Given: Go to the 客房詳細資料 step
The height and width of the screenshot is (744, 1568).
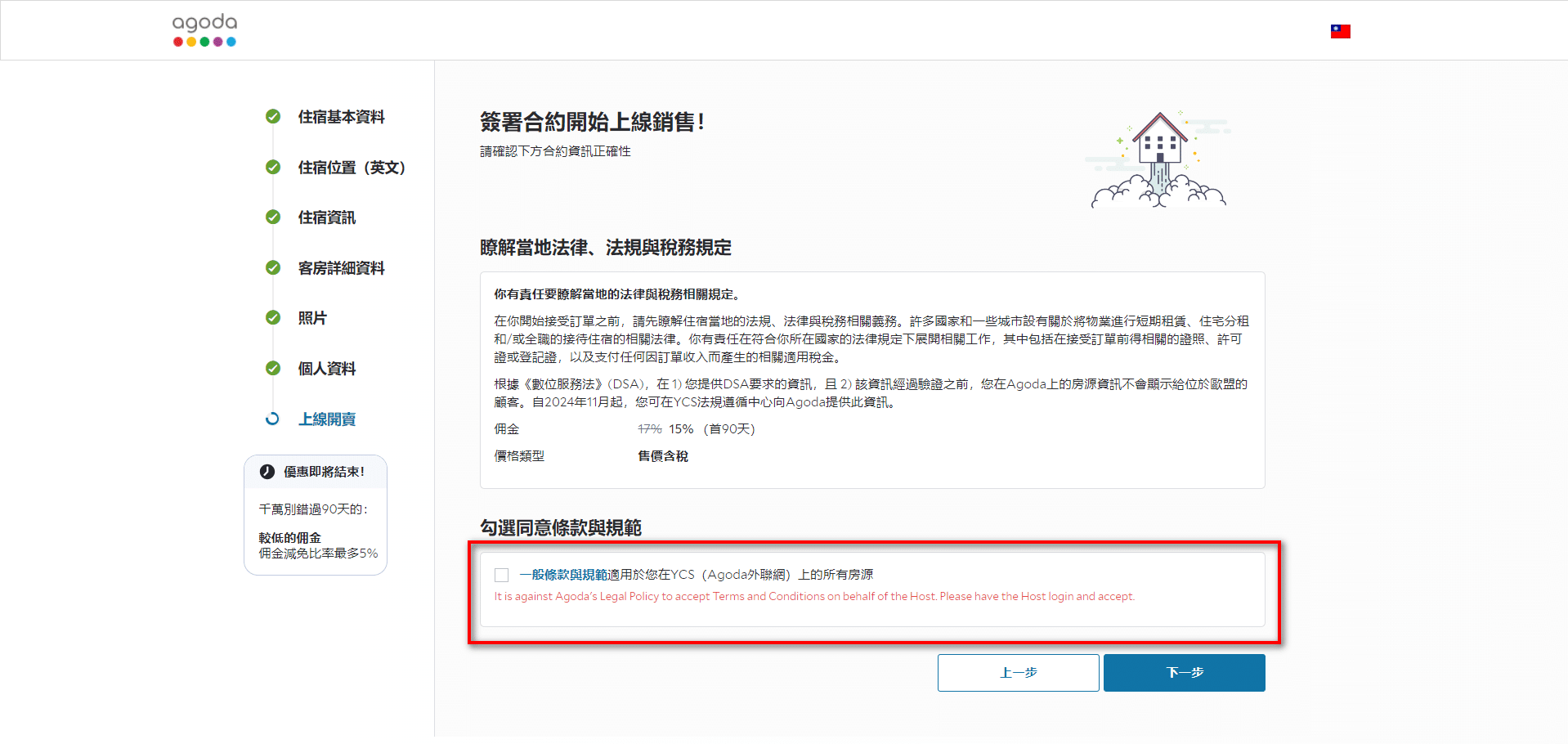Looking at the screenshot, I should [341, 268].
